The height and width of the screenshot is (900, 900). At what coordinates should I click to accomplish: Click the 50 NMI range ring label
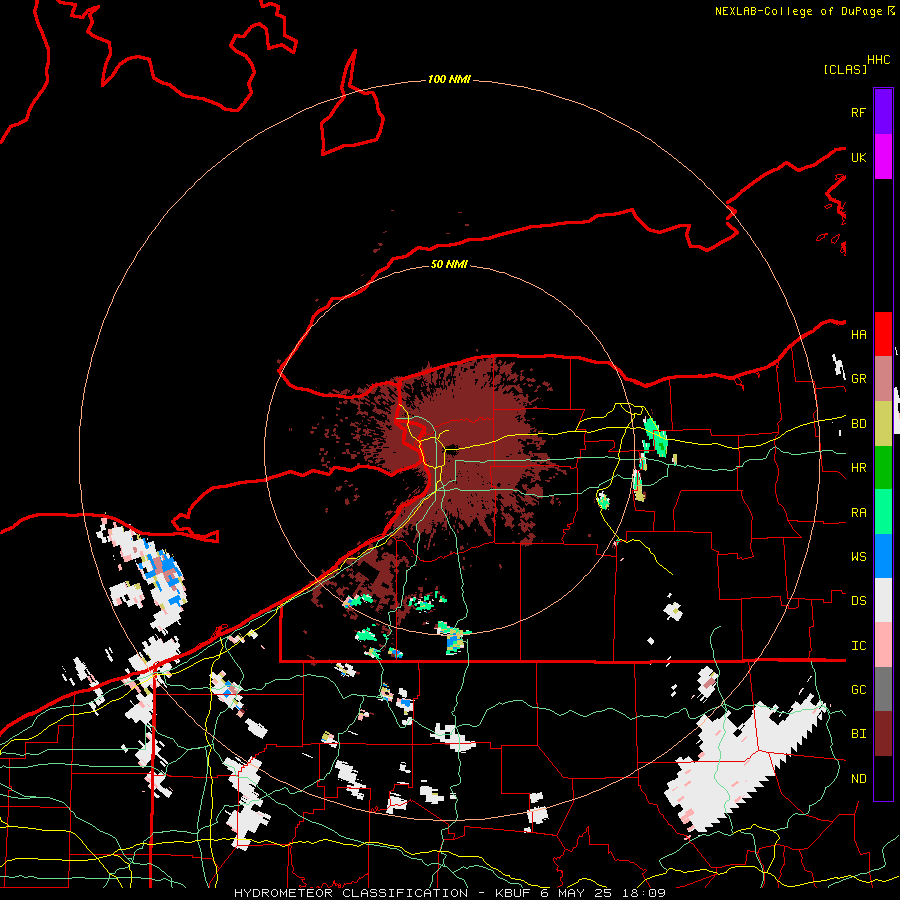point(449,264)
